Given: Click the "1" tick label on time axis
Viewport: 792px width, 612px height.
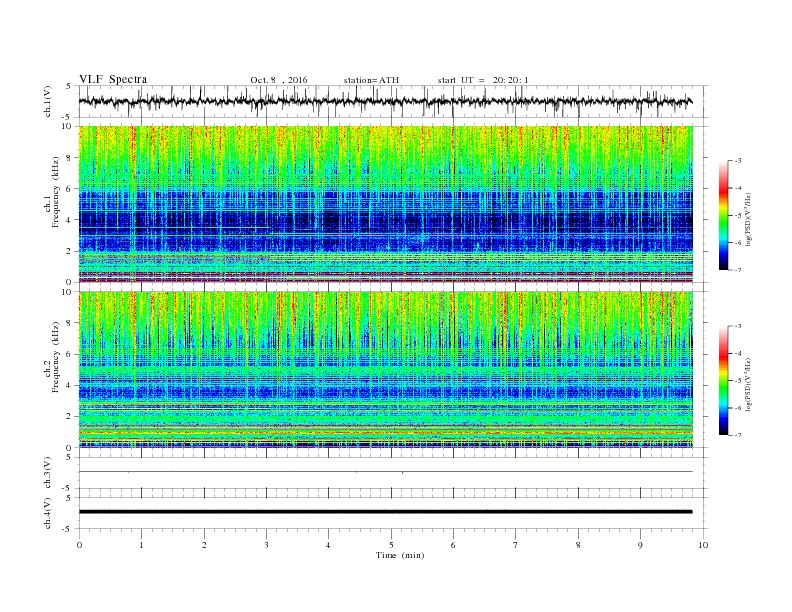Looking at the screenshot, I should 141,545.
